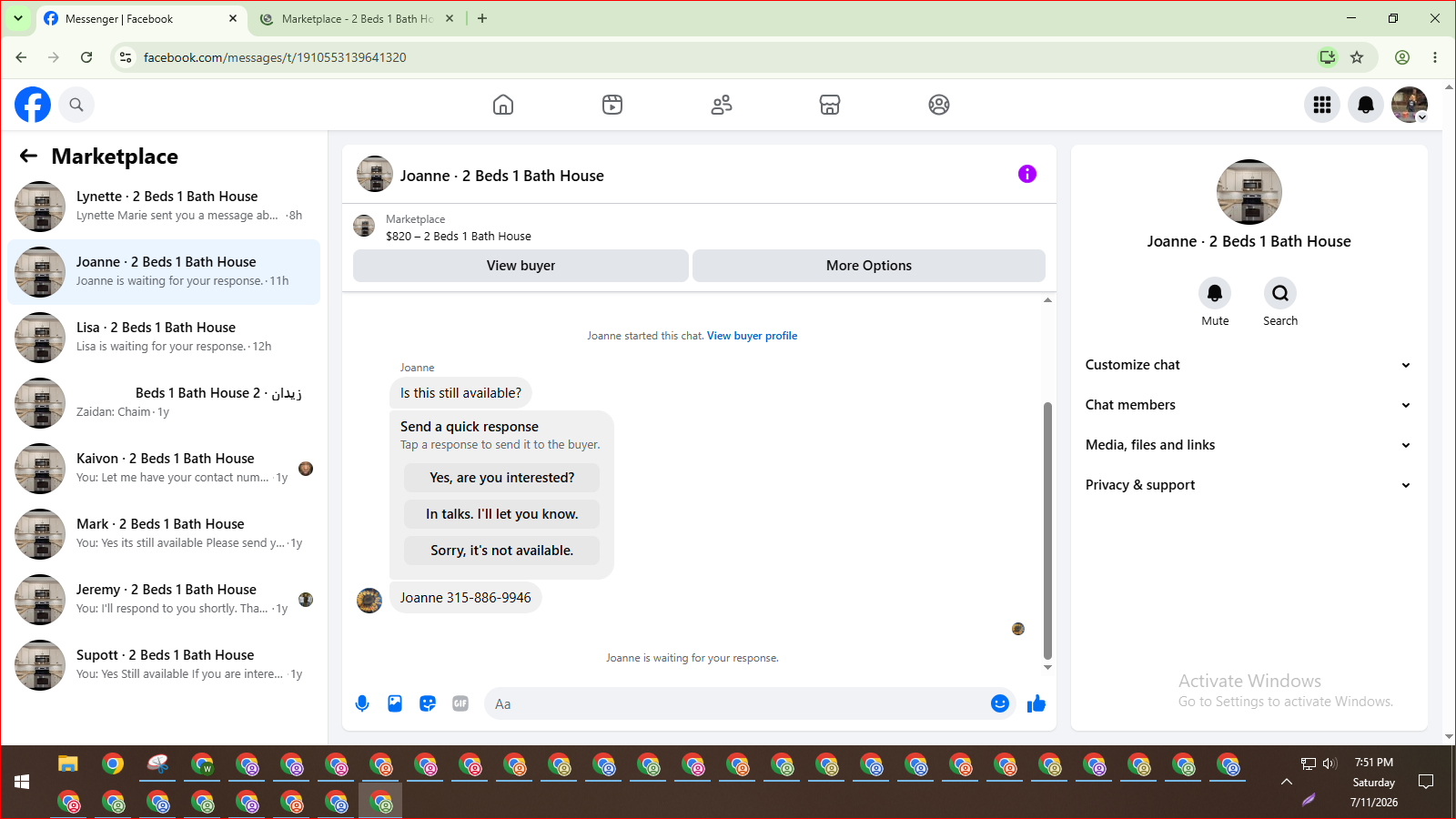Click the address bar URL
The image size is (1456, 819).
(275, 57)
